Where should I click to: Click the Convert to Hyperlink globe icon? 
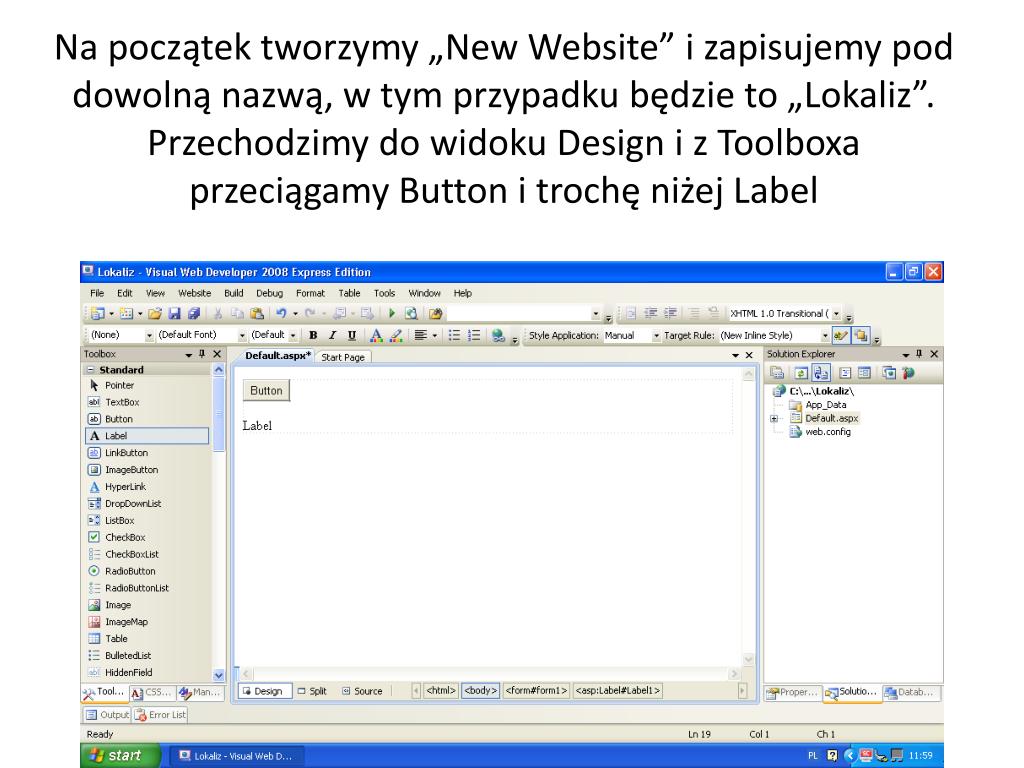point(498,335)
